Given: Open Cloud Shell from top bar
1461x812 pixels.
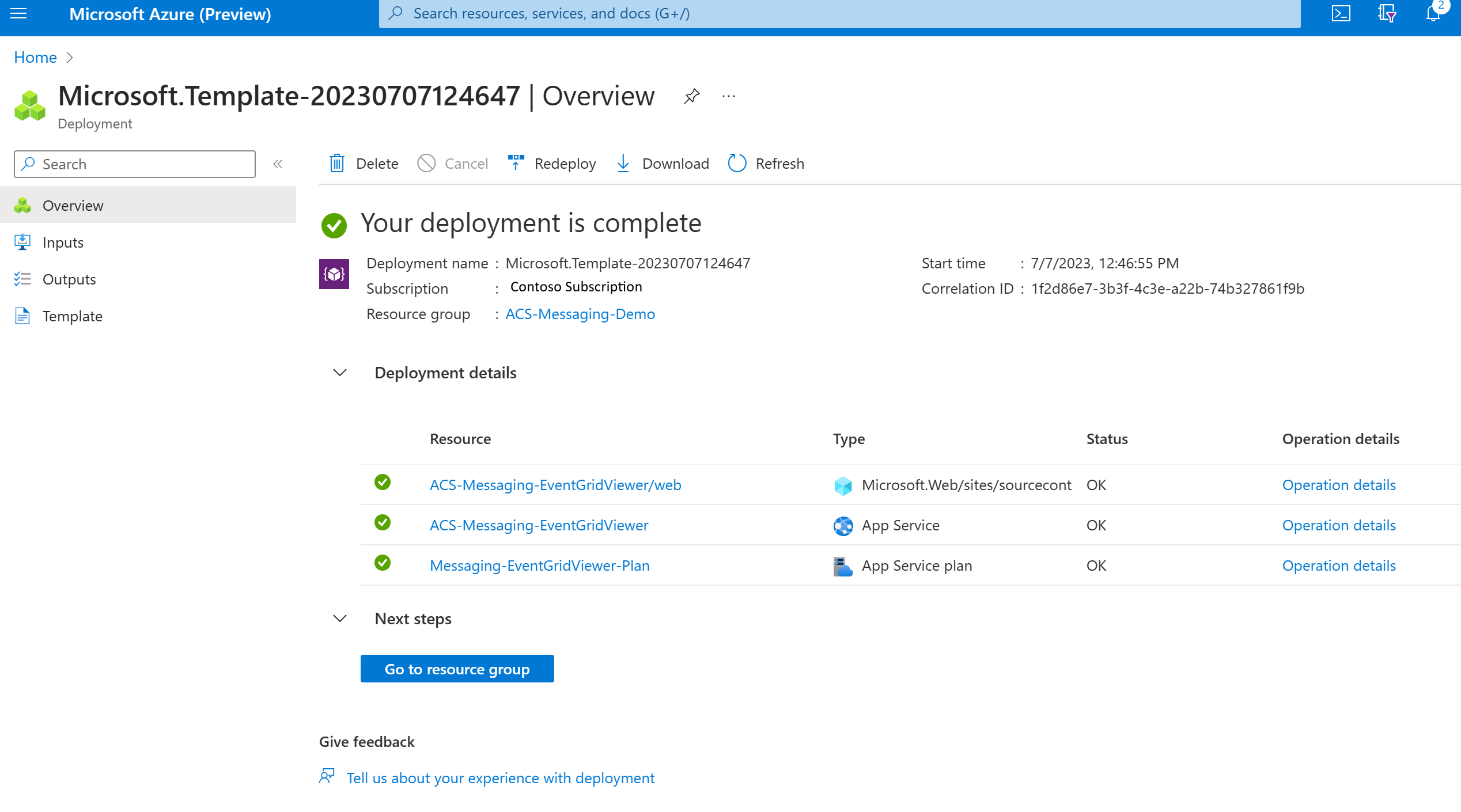Looking at the screenshot, I should click(1341, 13).
